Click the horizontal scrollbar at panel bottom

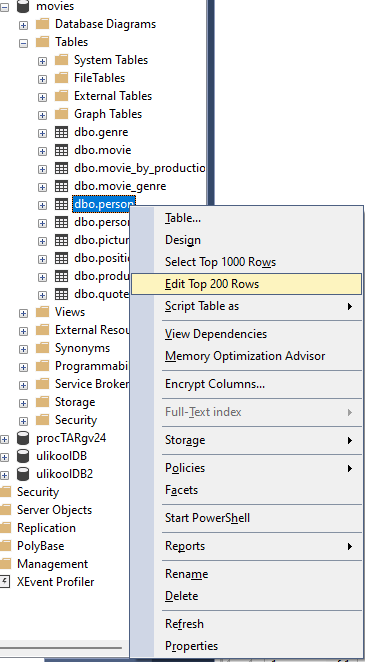pos(61,648)
